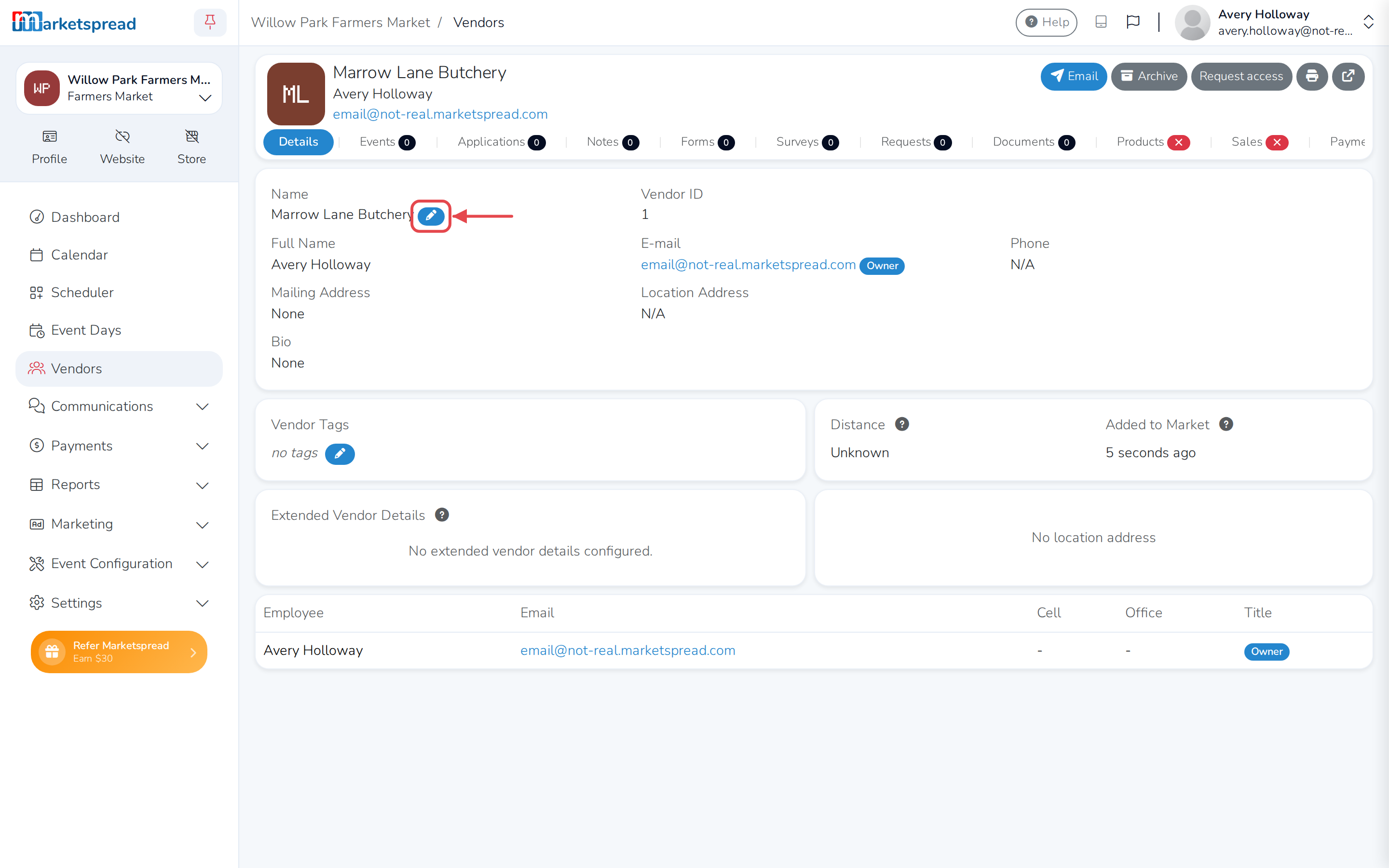Expand the Event Configuration menu
This screenshot has width=1389, height=868.
(119, 564)
